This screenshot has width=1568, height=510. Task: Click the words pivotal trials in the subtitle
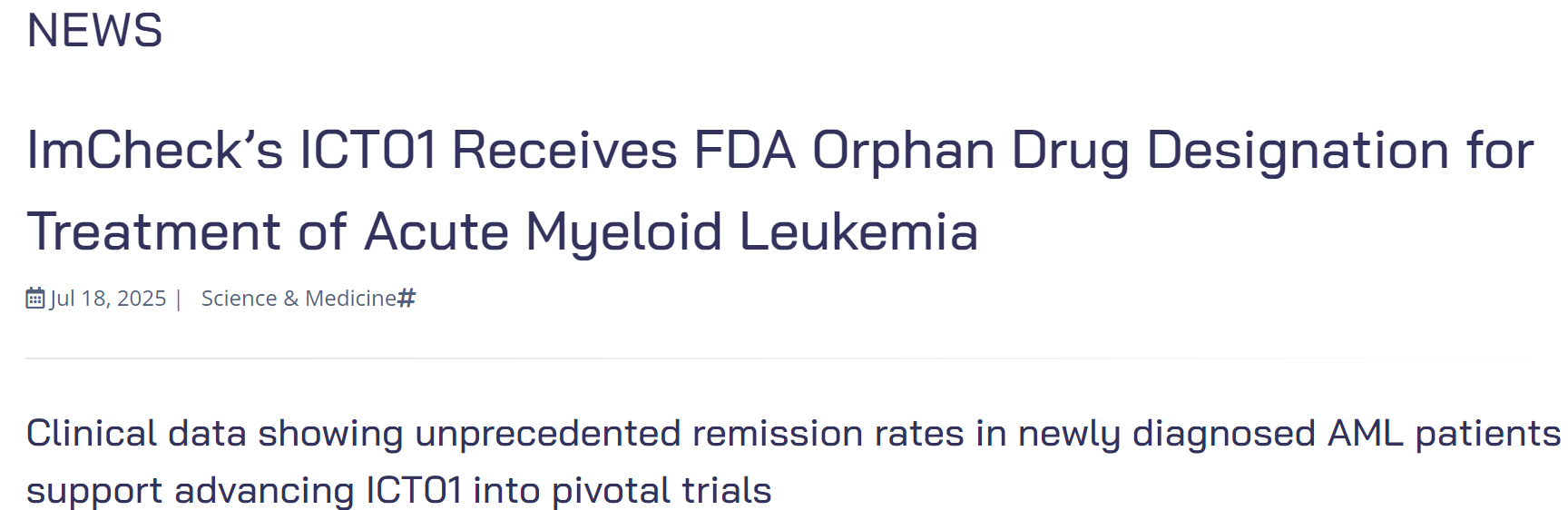(661, 491)
